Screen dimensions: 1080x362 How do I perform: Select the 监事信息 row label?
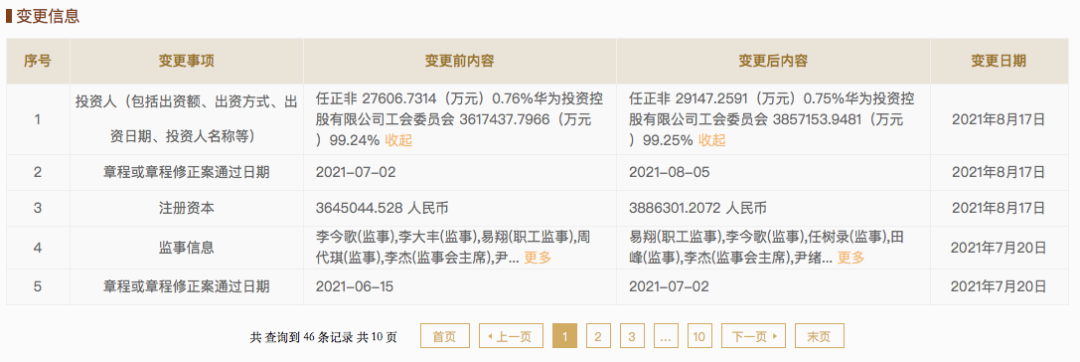click(x=187, y=248)
